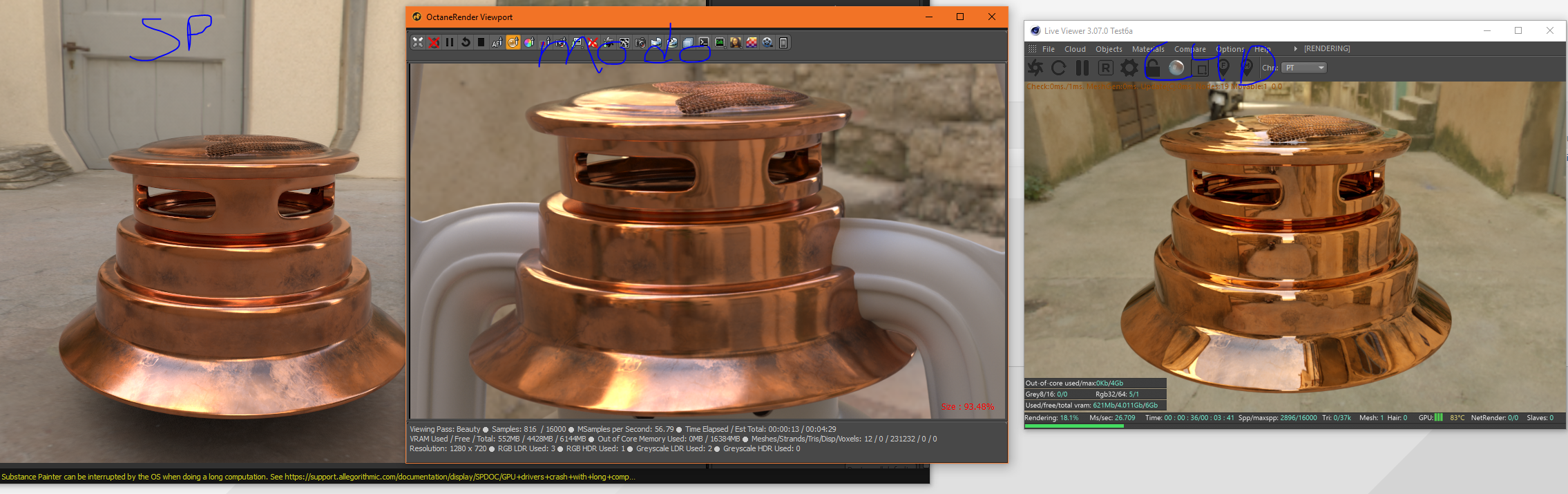The image size is (1568, 494).
Task: Click the stacked blue layers icon
Action: click(688, 42)
